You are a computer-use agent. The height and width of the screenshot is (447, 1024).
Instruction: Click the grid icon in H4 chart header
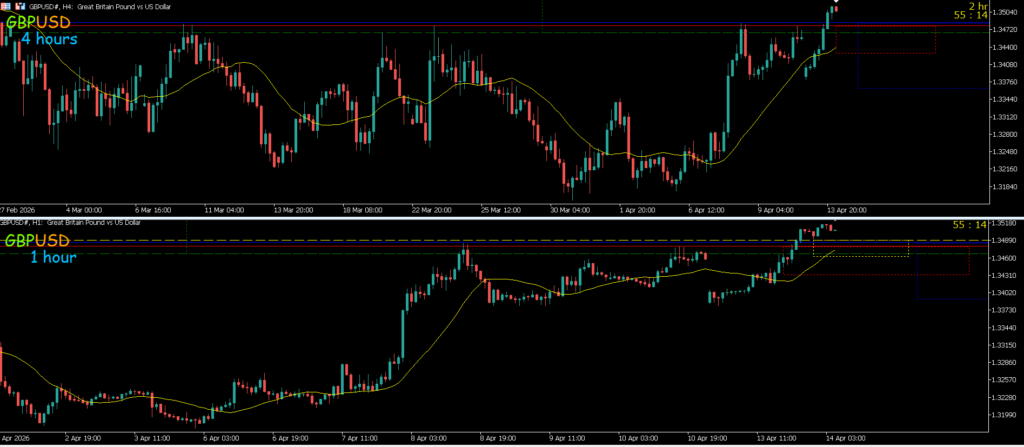pos(6,5)
